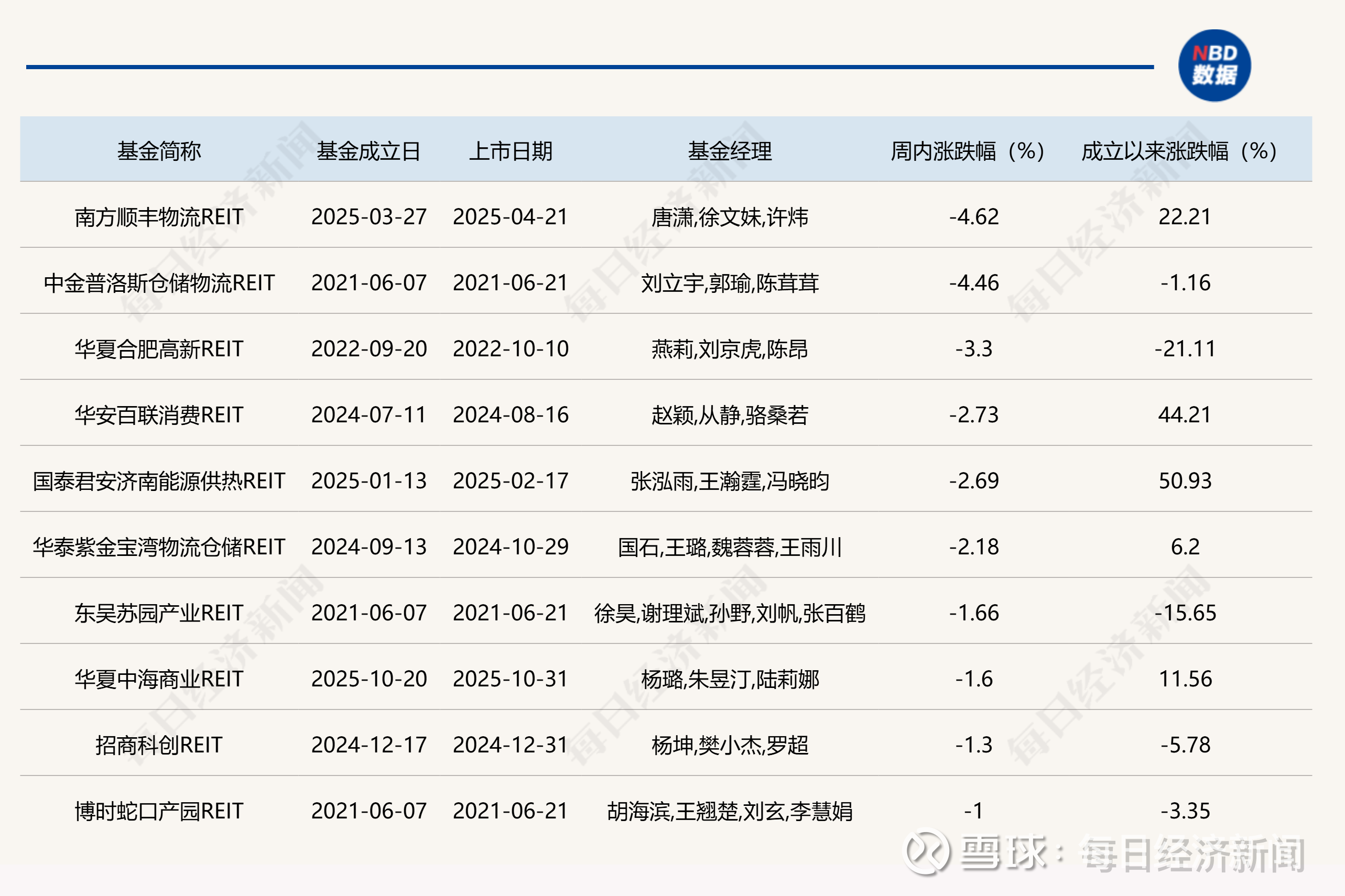The image size is (1345, 896).
Task: Click the 华安百联消费REIT fund name
Action: pyautogui.click(x=159, y=415)
